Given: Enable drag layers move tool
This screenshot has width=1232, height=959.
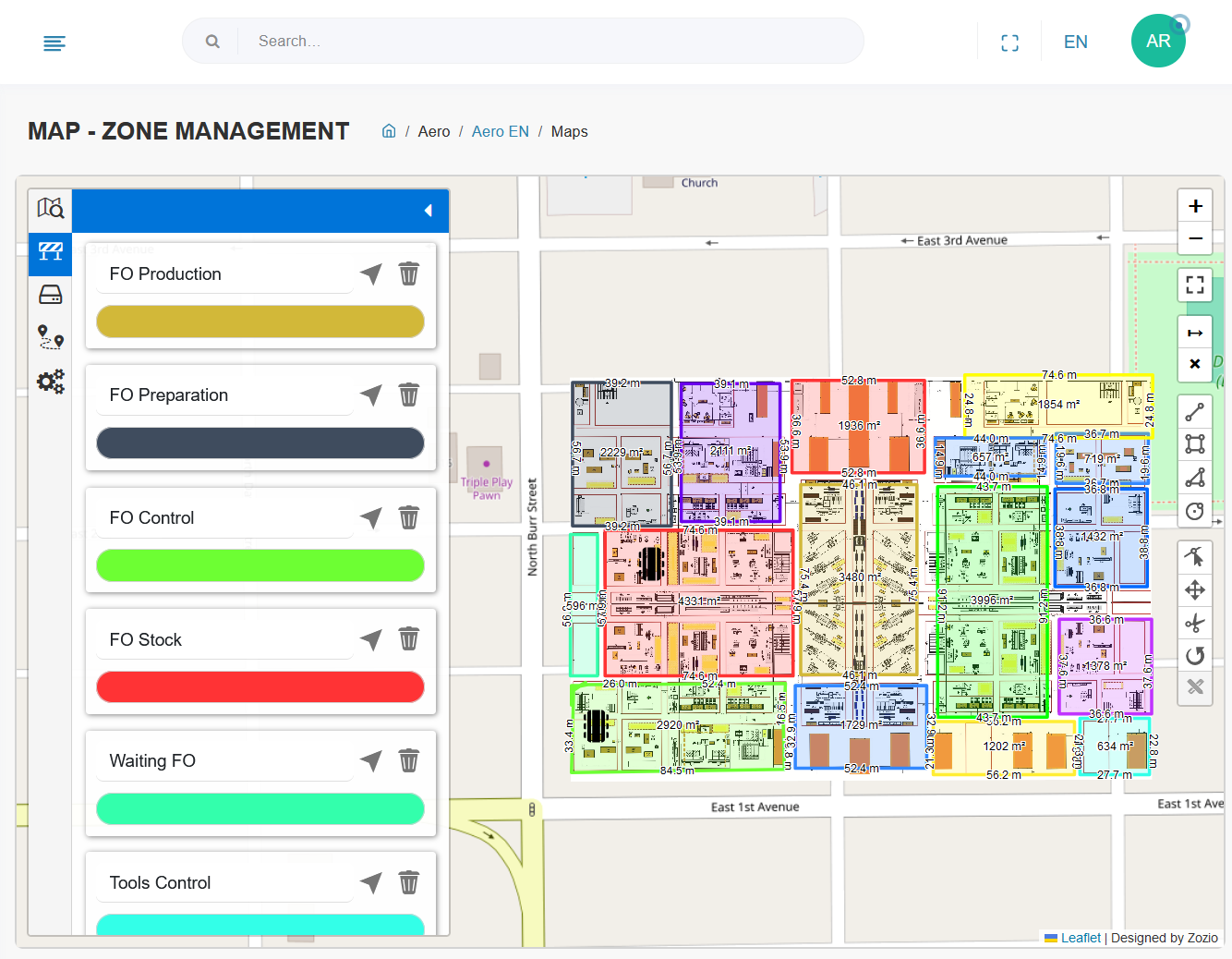Looking at the screenshot, I should pyautogui.click(x=1195, y=589).
